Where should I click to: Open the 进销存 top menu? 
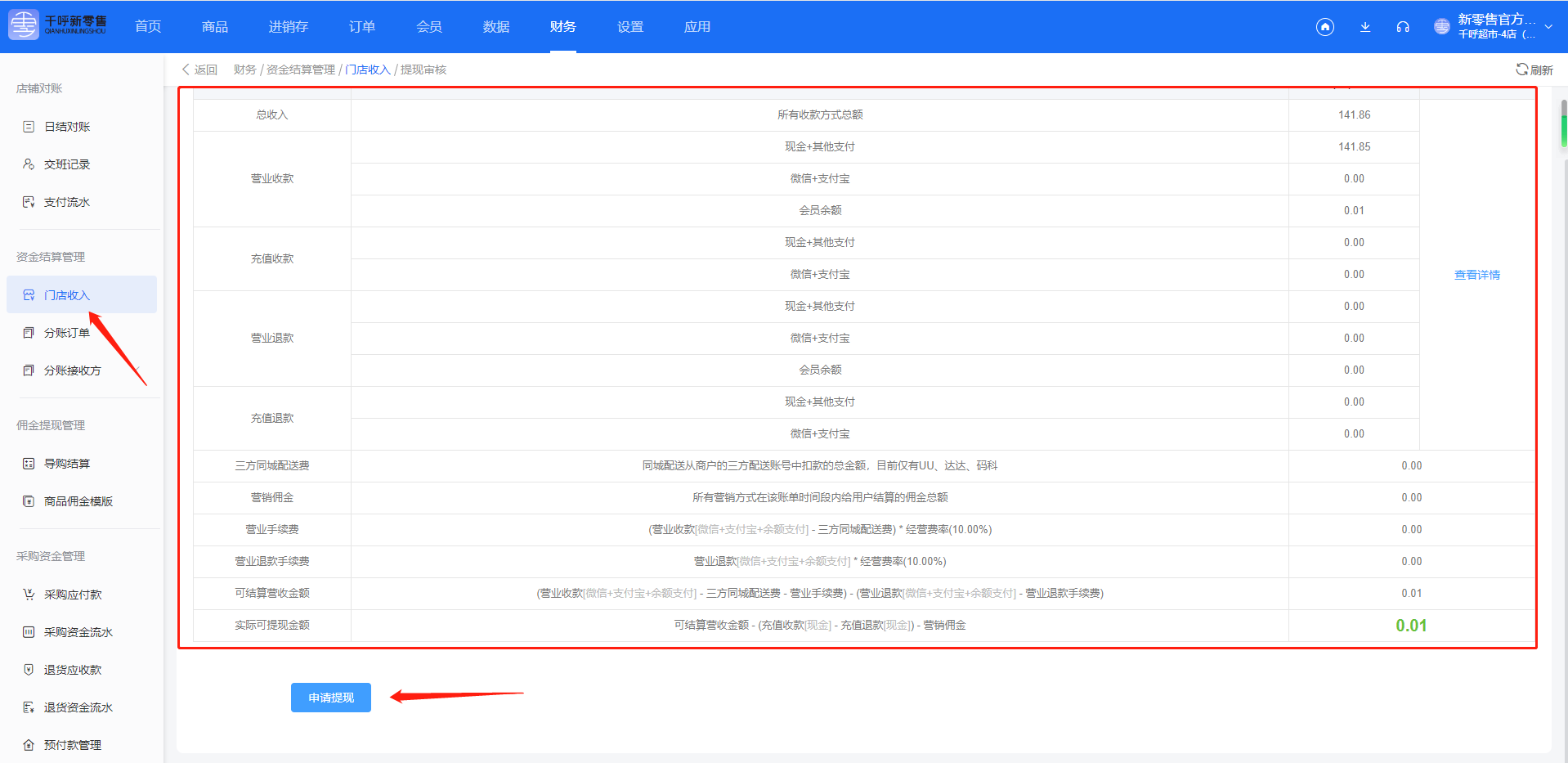point(288,27)
